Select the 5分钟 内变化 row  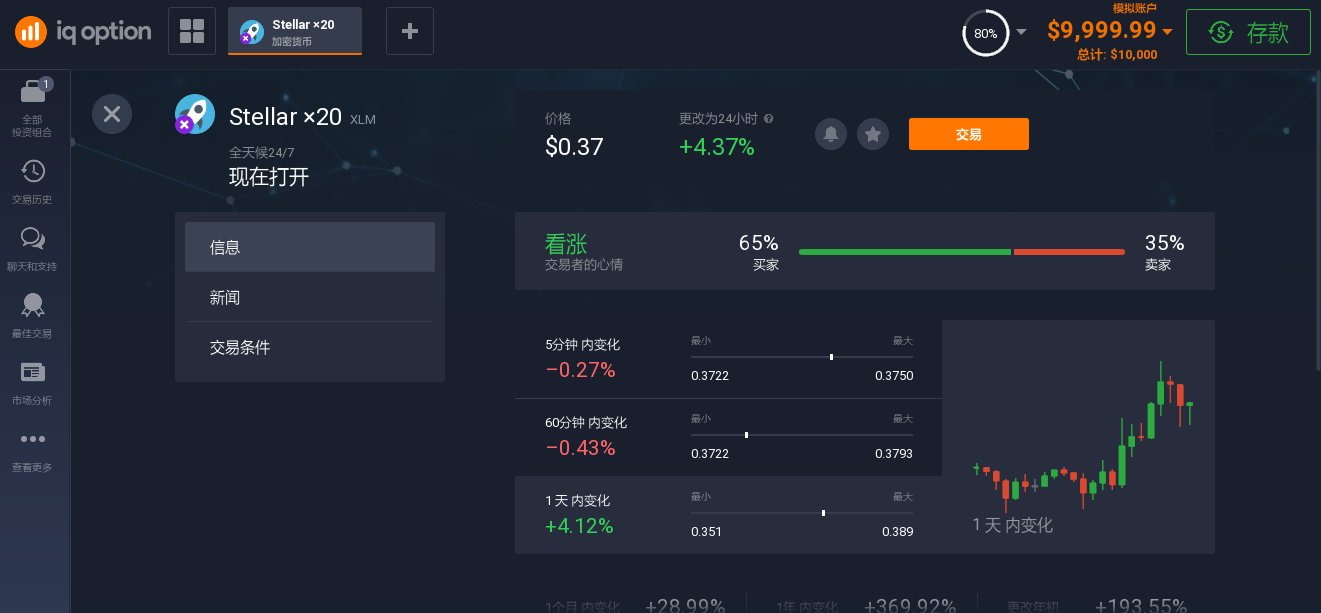pos(728,359)
